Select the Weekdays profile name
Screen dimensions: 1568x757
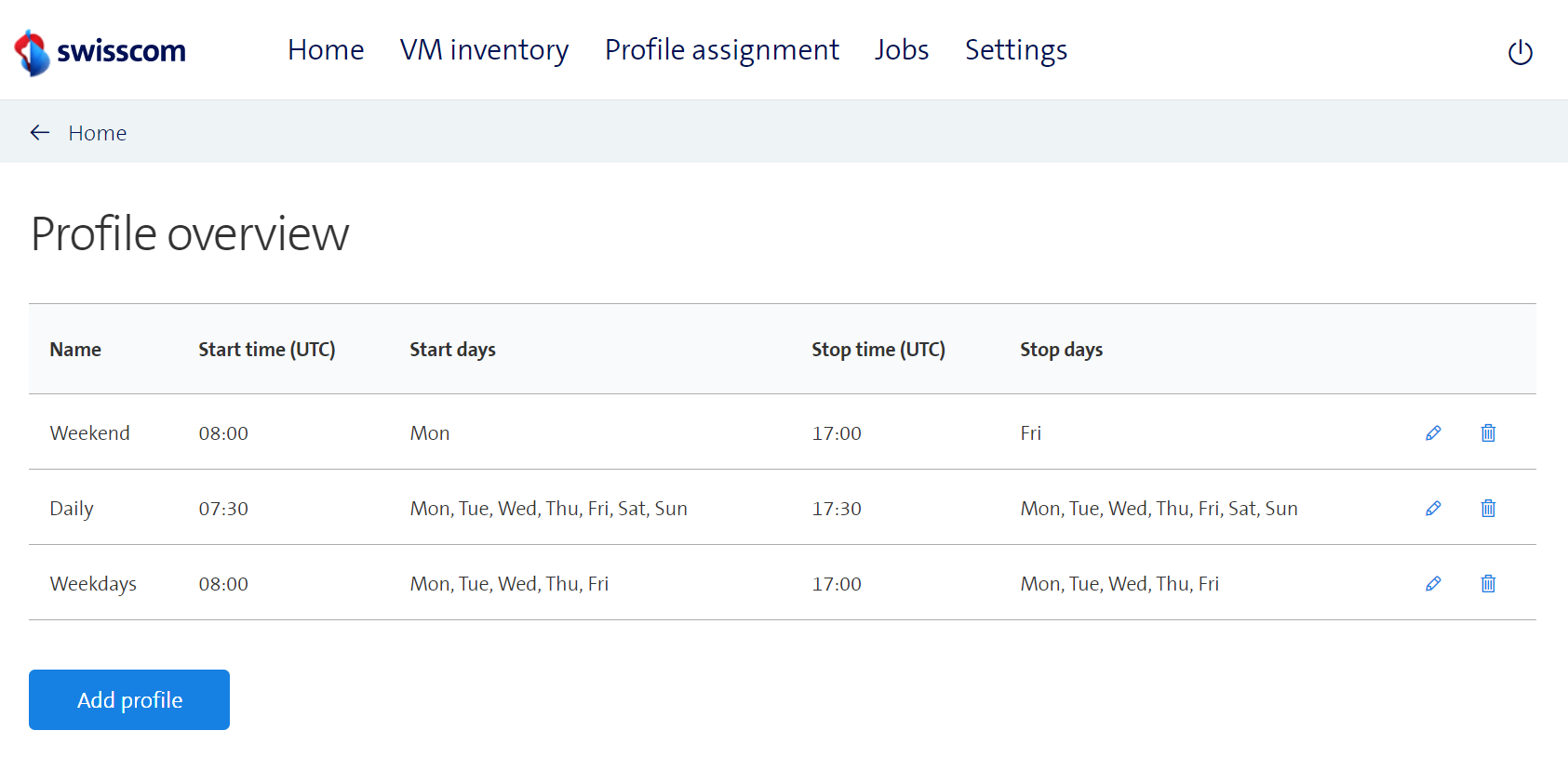click(x=93, y=584)
